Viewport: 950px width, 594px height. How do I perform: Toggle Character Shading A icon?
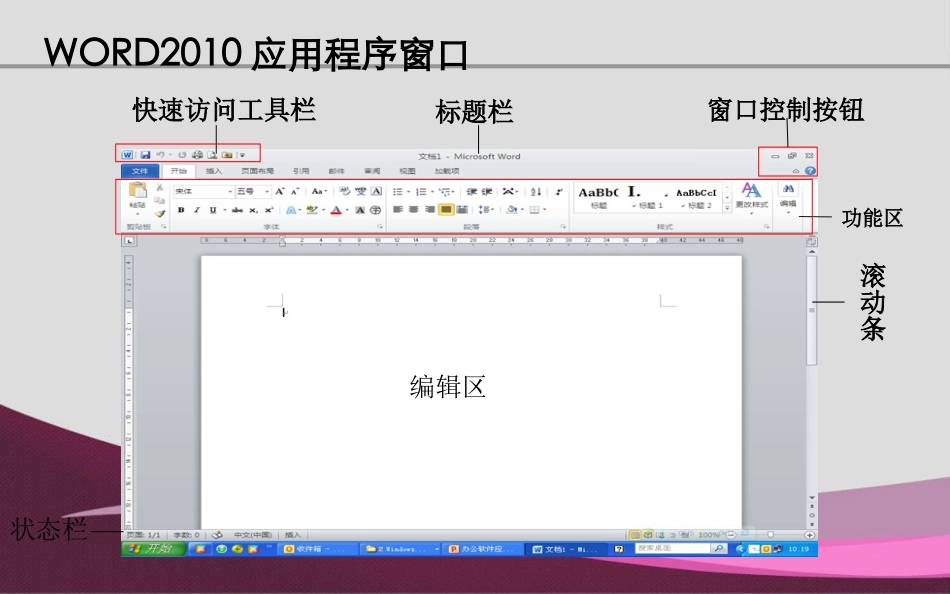pyautogui.click(x=360, y=210)
